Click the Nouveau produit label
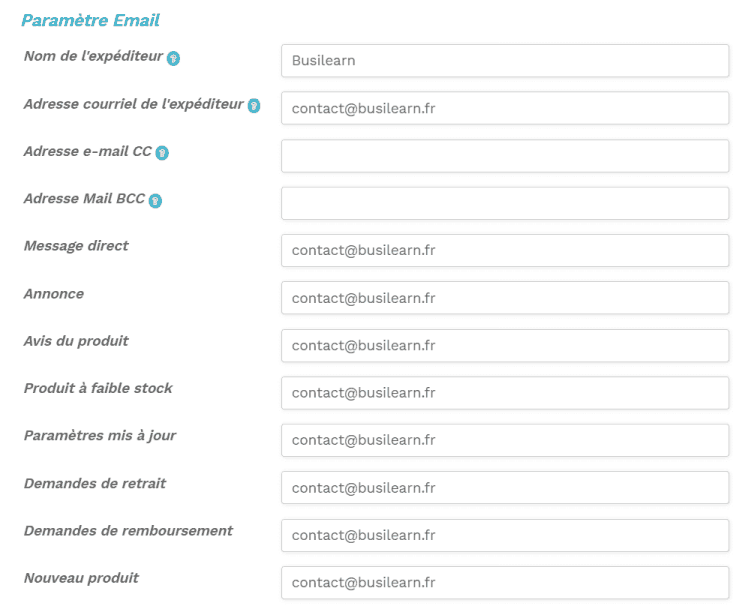 [x=82, y=578]
